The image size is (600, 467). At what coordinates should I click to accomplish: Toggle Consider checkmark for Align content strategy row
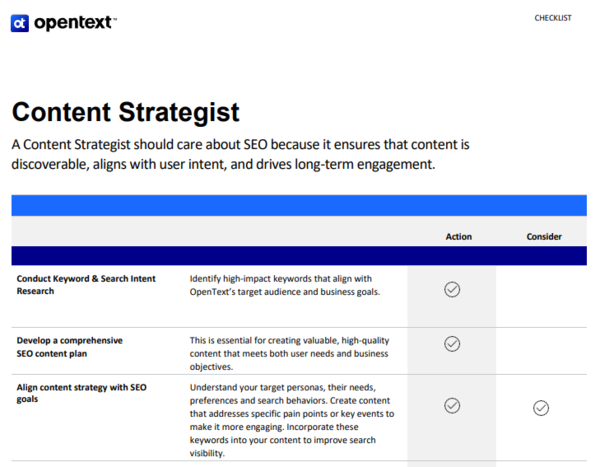tap(541, 407)
